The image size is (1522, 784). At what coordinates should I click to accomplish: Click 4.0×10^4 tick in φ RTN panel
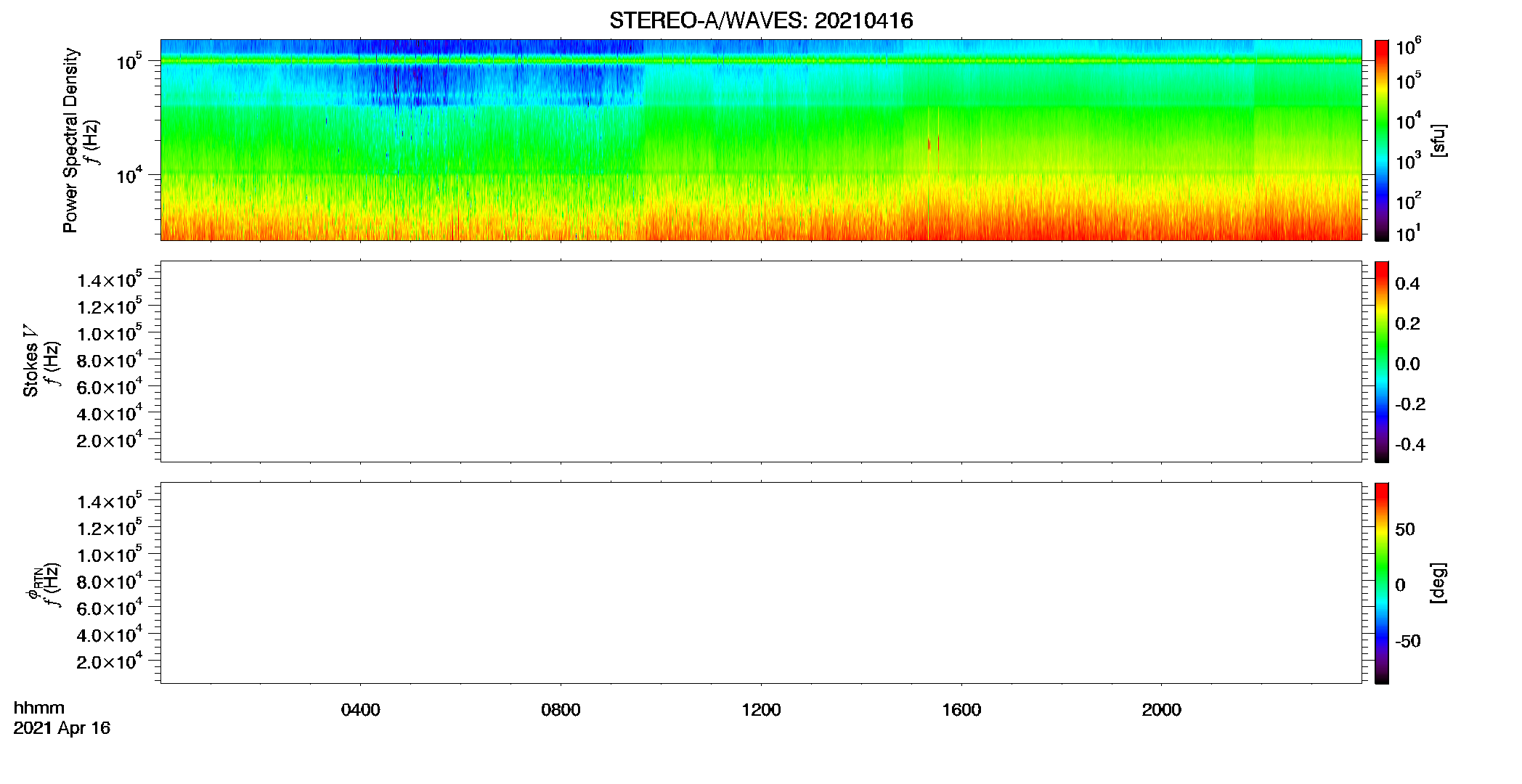coord(110,634)
